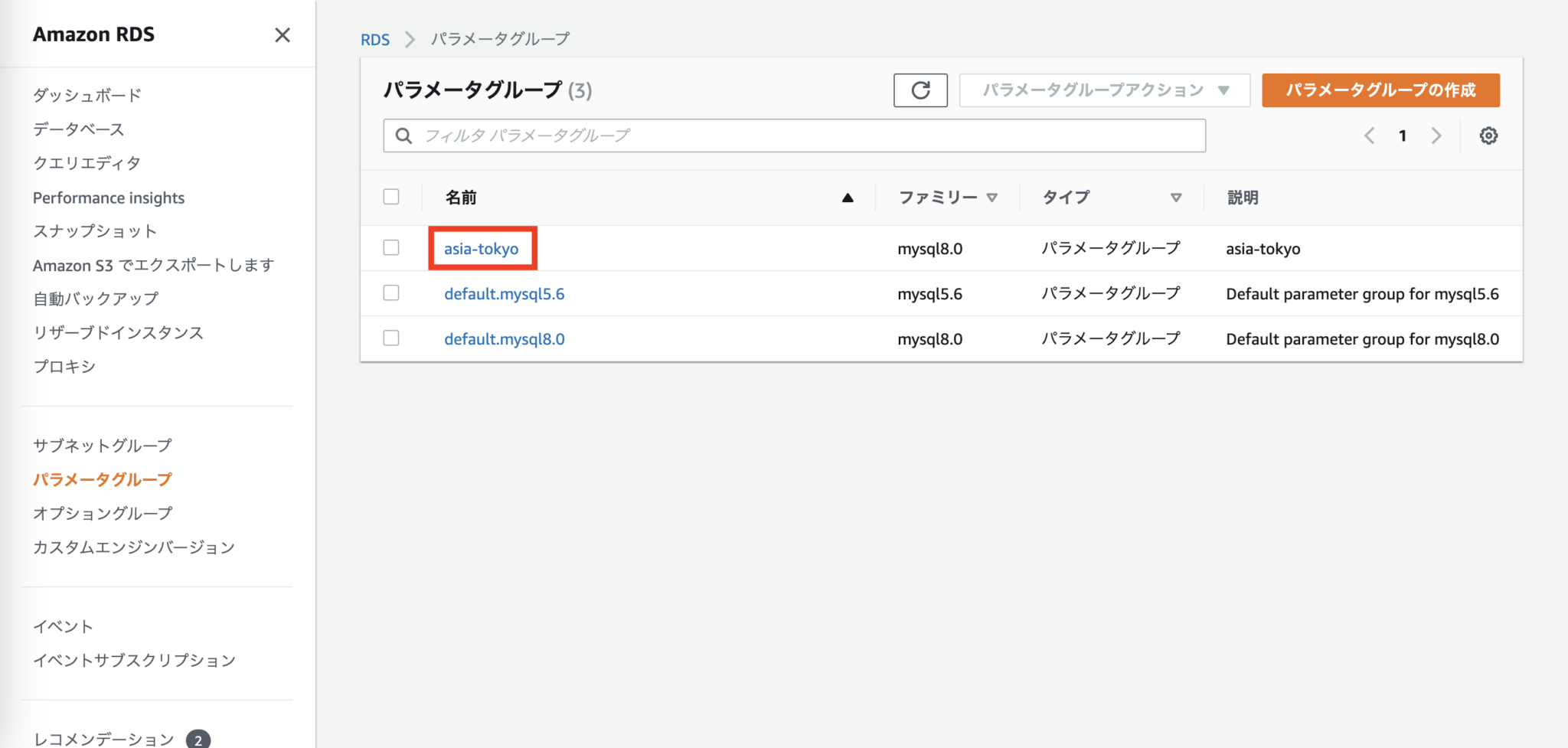
Task: Sort by 名前 using the triangle icon
Action: (x=847, y=197)
